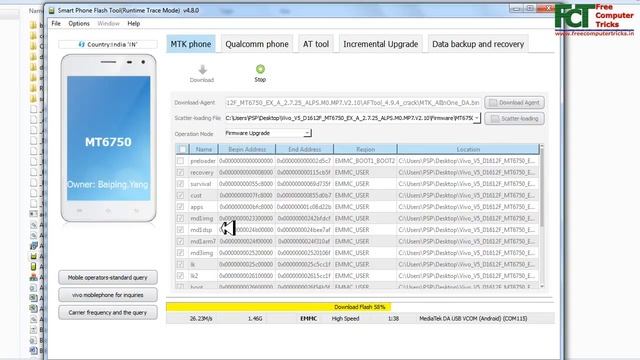
Task: Toggle the preloader row checkbox
Action: pyautogui.click(x=180, y=161)
